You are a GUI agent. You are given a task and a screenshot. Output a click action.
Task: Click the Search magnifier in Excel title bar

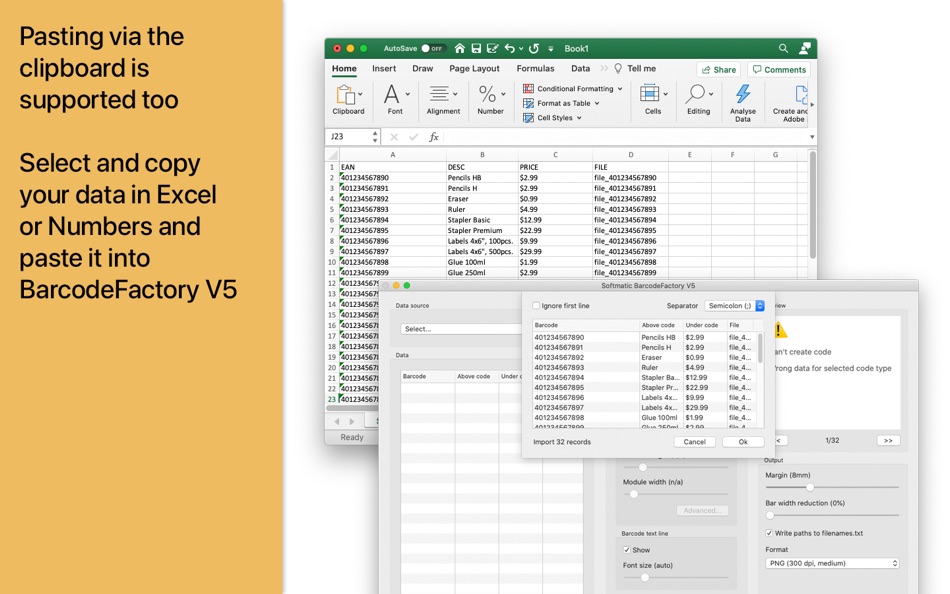tap(783, 48)
